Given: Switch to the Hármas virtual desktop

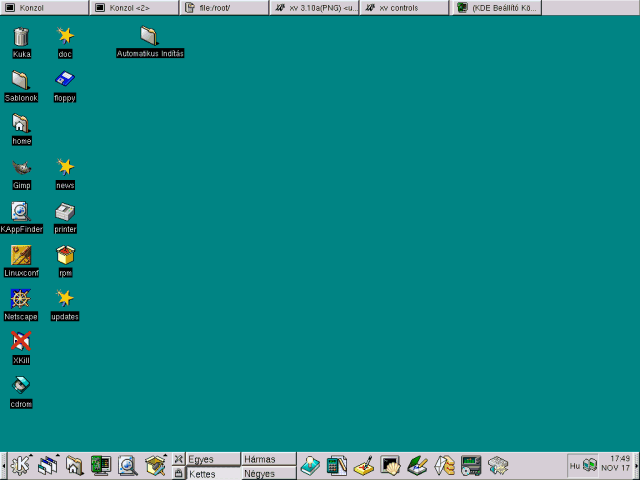Looking at the screenshot, I should [269, 459].
